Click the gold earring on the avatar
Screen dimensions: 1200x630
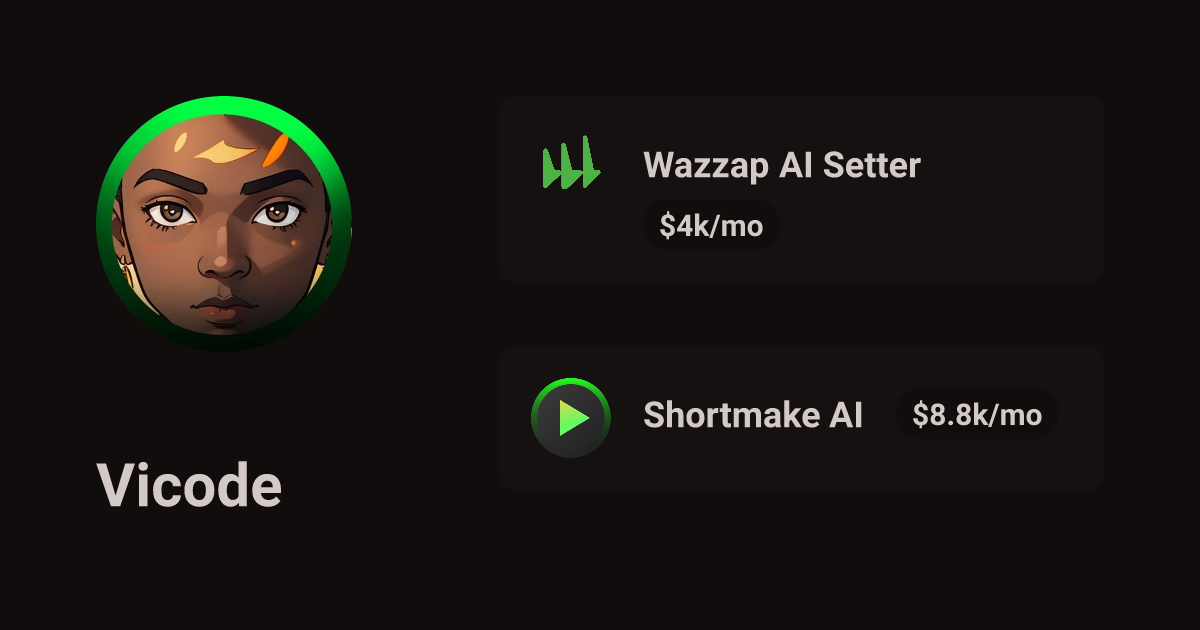[126, 267]
